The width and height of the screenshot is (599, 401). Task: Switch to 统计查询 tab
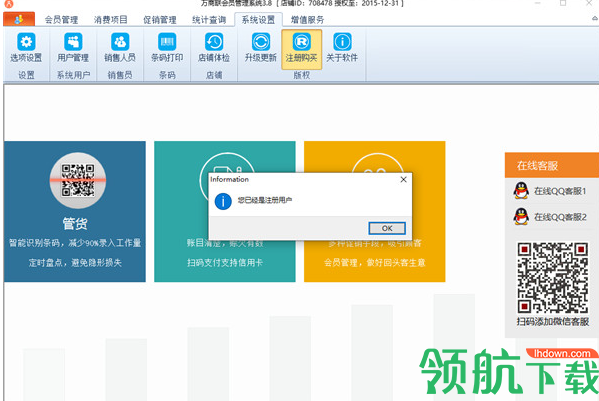tap(209, 19)
